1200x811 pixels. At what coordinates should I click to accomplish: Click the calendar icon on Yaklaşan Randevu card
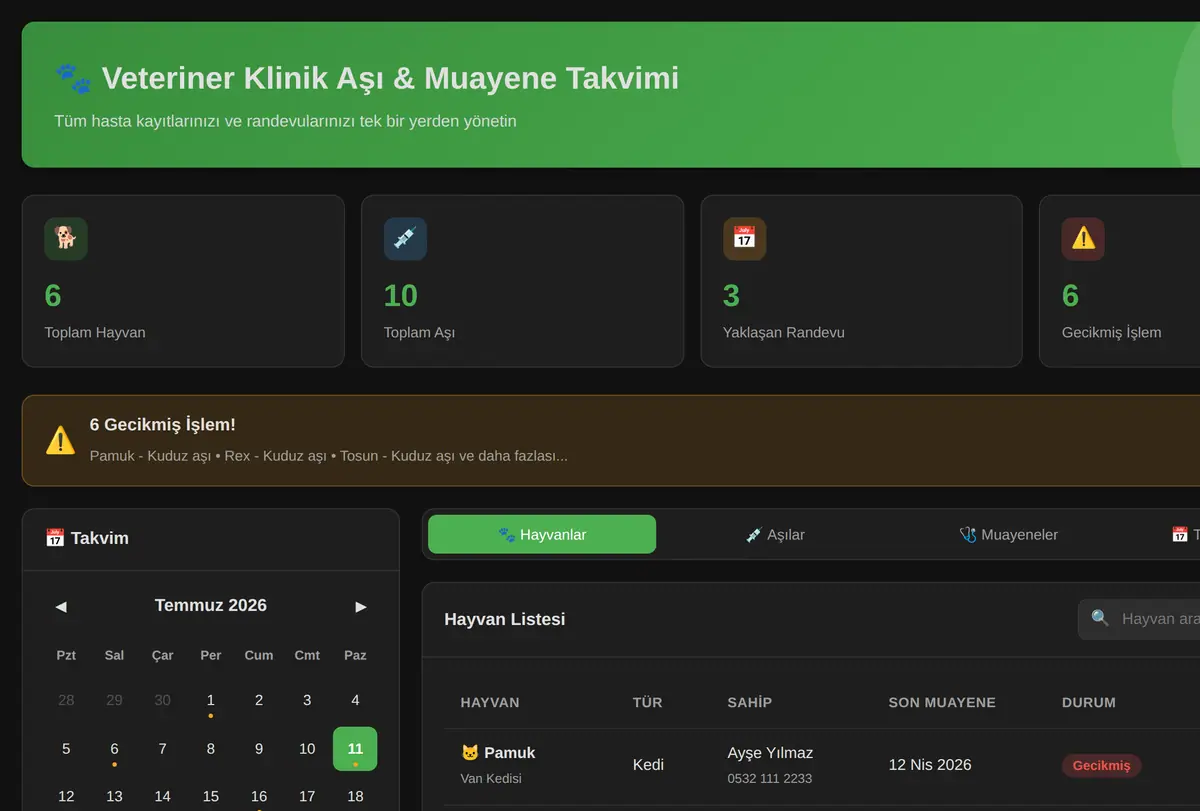pyautogui.click(x=744, y=239)
